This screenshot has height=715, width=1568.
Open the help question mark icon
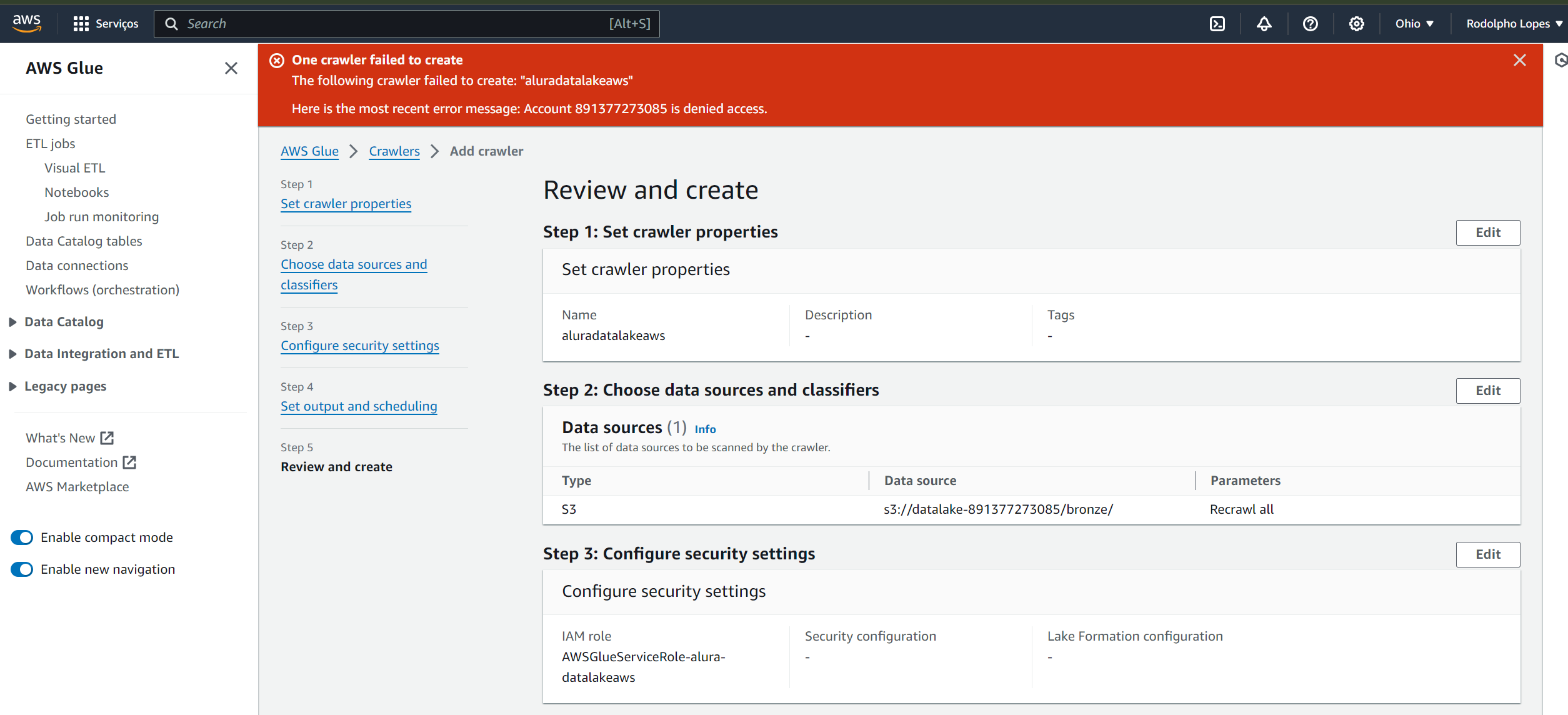(x=1310, y=24)
